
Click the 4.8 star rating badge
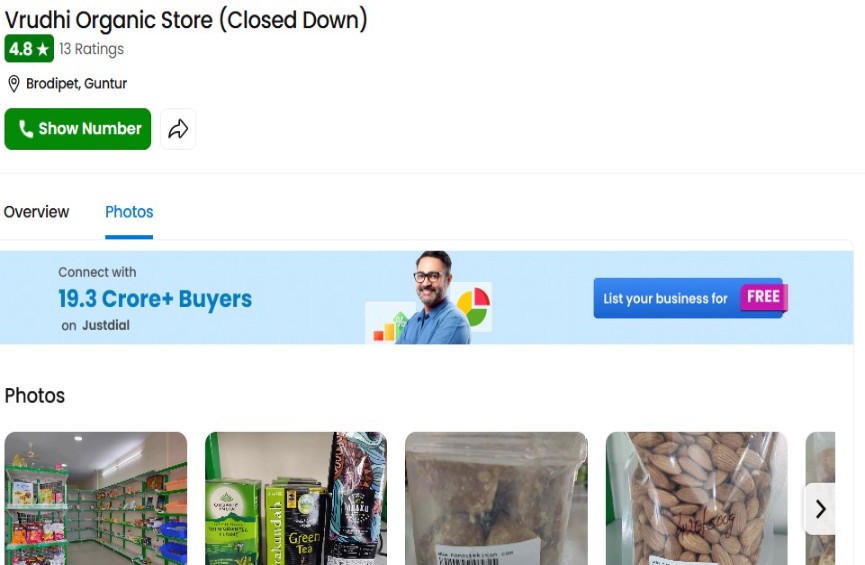tap(29, 49)
